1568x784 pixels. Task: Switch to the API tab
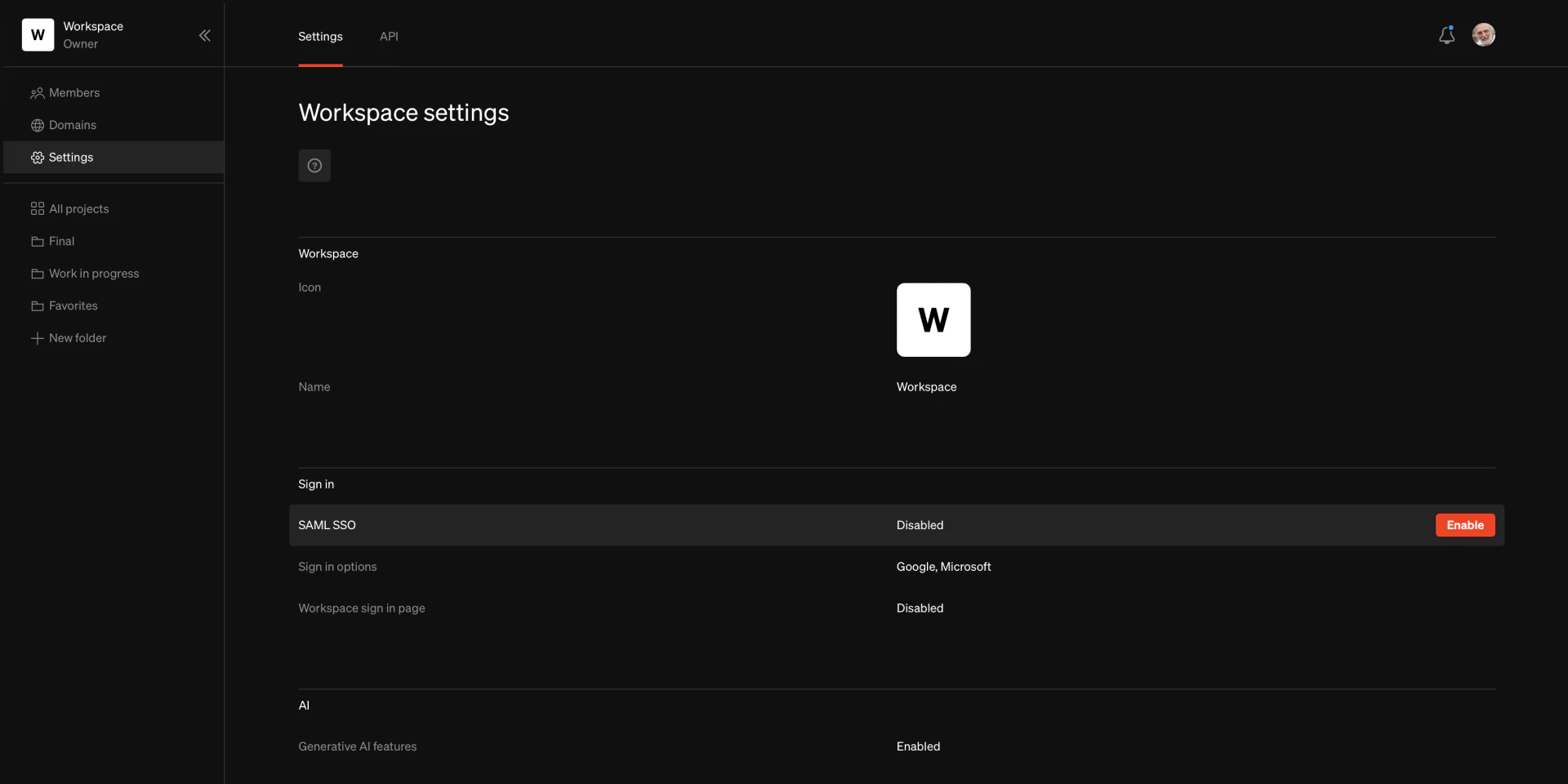[x=389, y=36]
